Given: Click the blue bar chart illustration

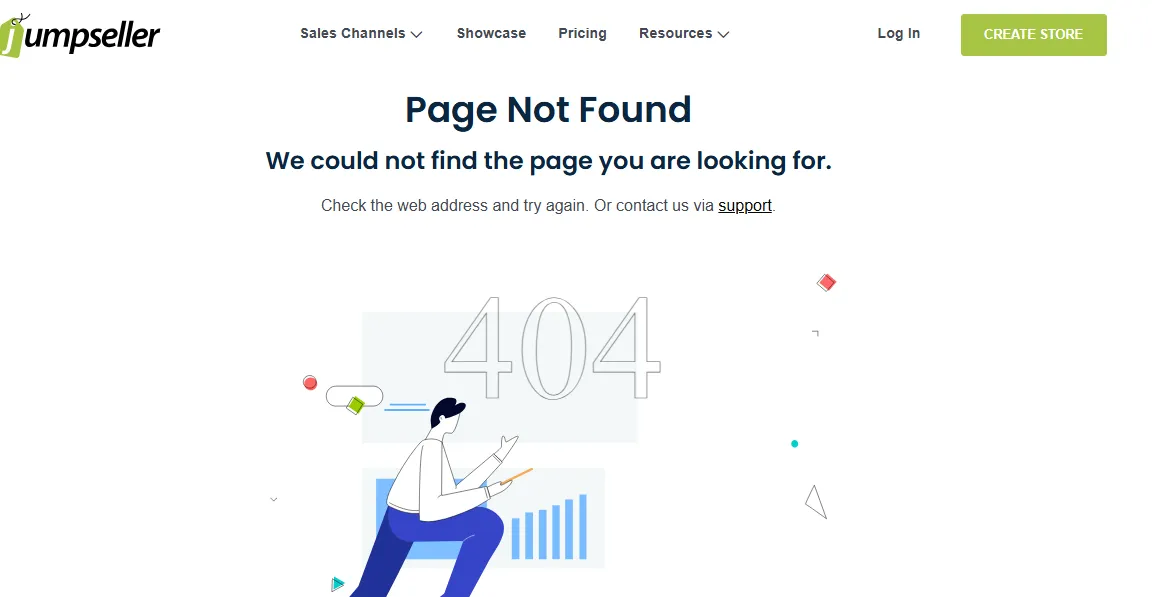Looking at the screenshot, I should (x=549, y=527).
